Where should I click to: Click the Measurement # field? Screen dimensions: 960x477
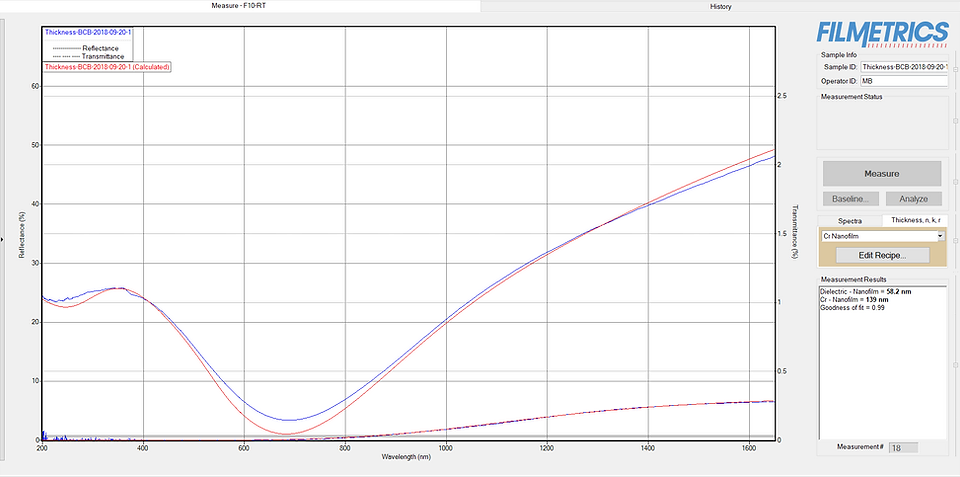903,448
